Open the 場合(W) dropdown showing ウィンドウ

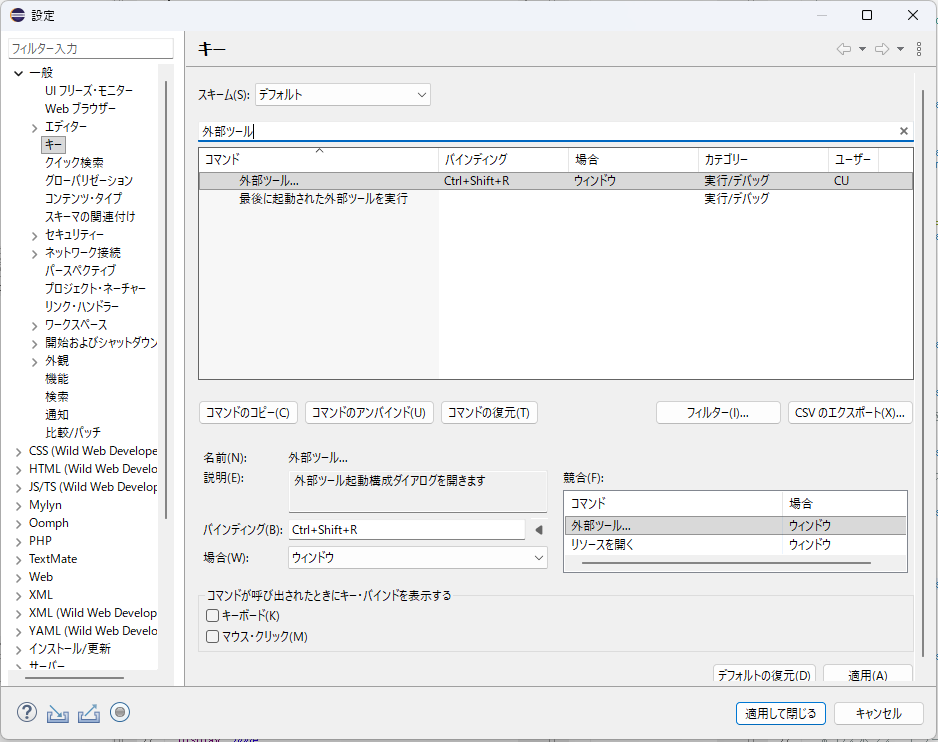click(417, 558)
